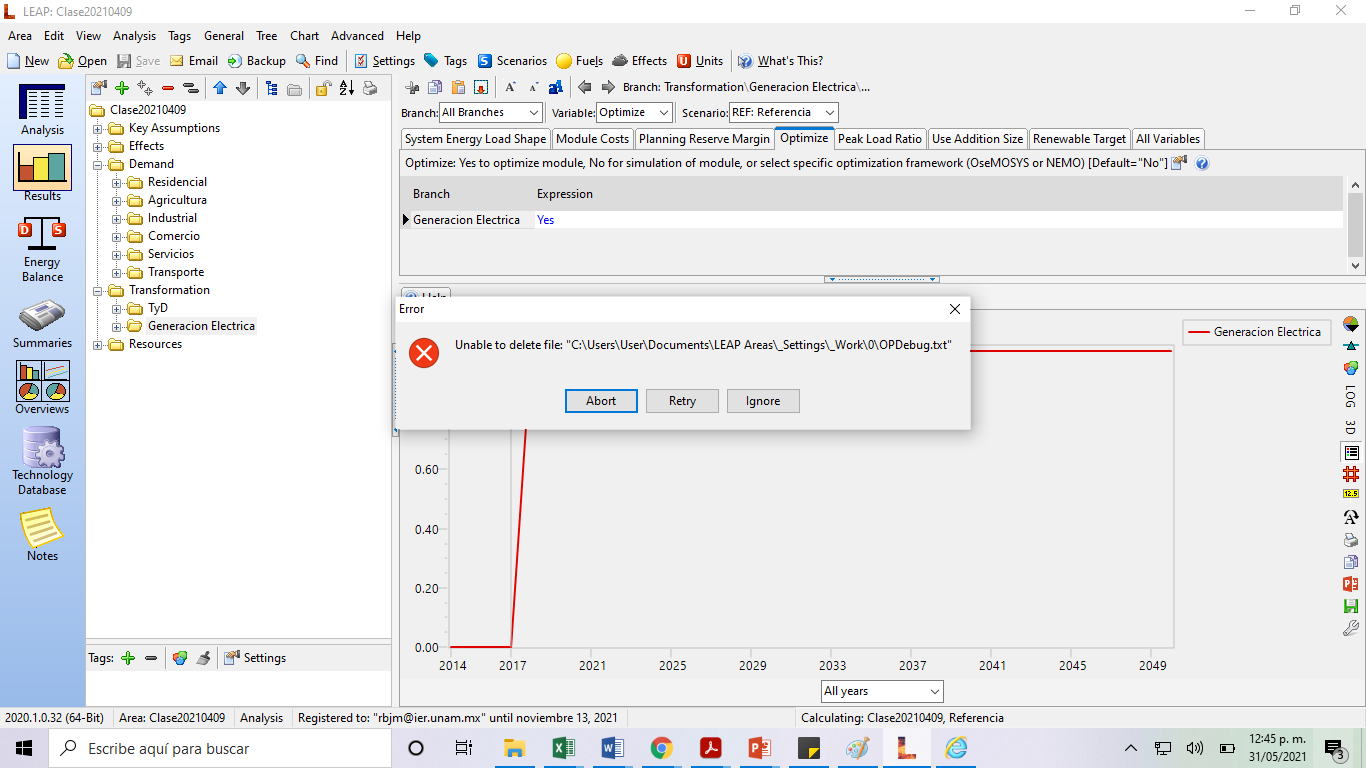This screenshot has height=768, width=1366.
Task: Select the Transporte branch in tree
Action: (176, 272)
